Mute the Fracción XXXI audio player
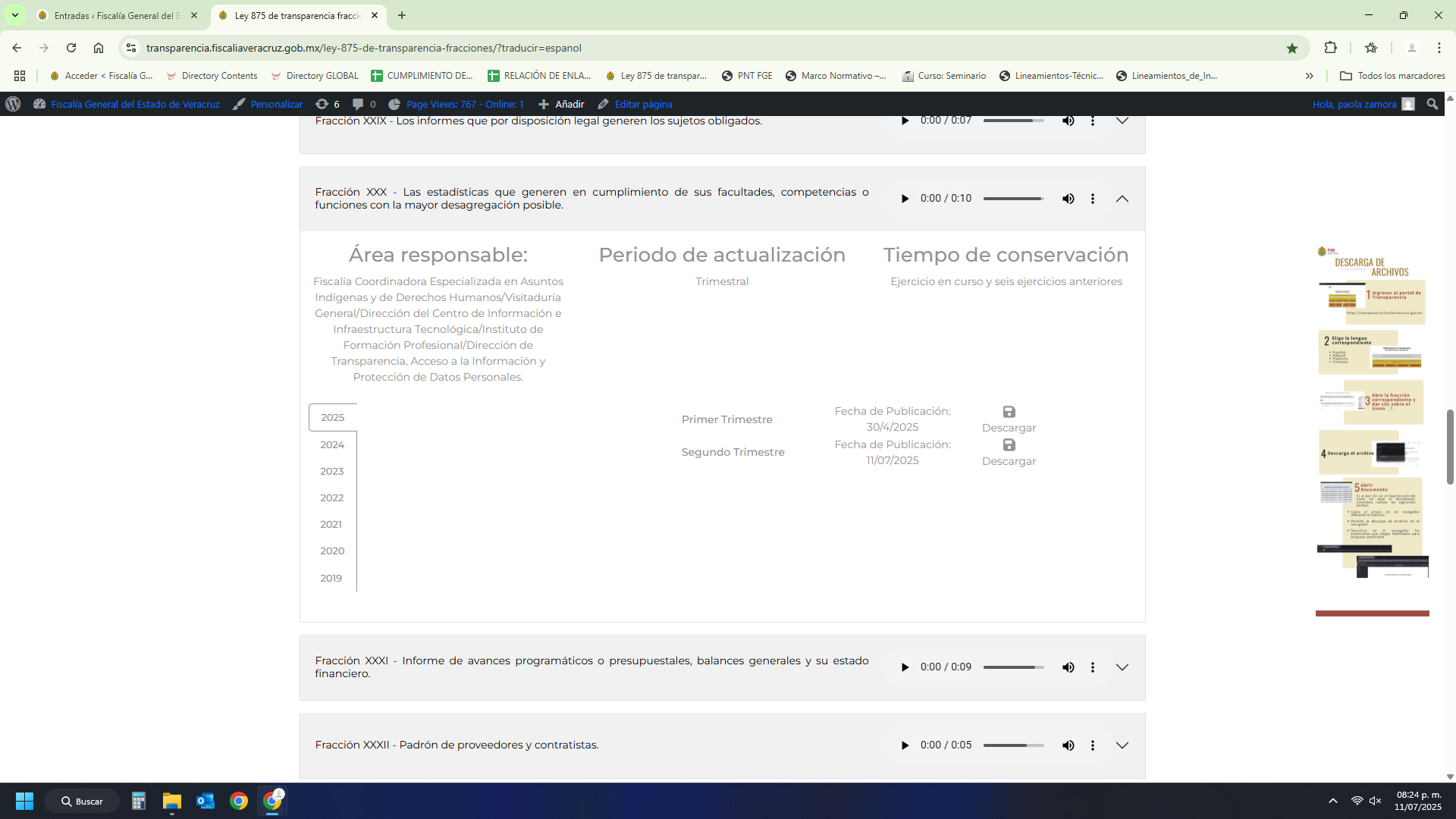 (x=1068, y=667)
